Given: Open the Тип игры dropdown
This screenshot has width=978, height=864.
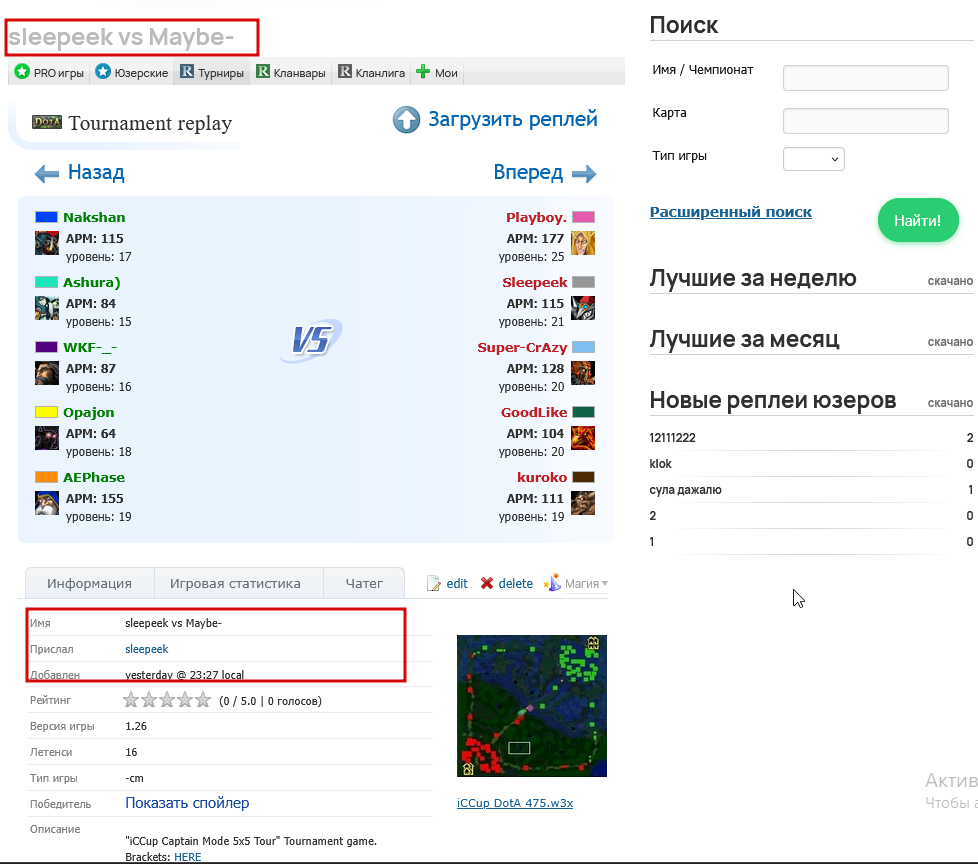Looking at the screenshot, I should [813, 159].
